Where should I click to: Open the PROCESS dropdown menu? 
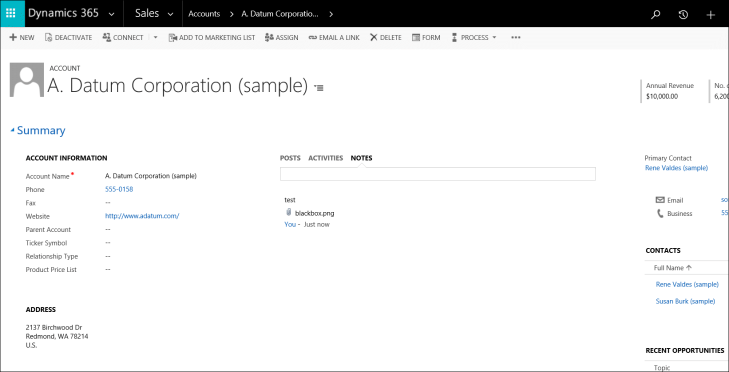(x=474, y=38)
